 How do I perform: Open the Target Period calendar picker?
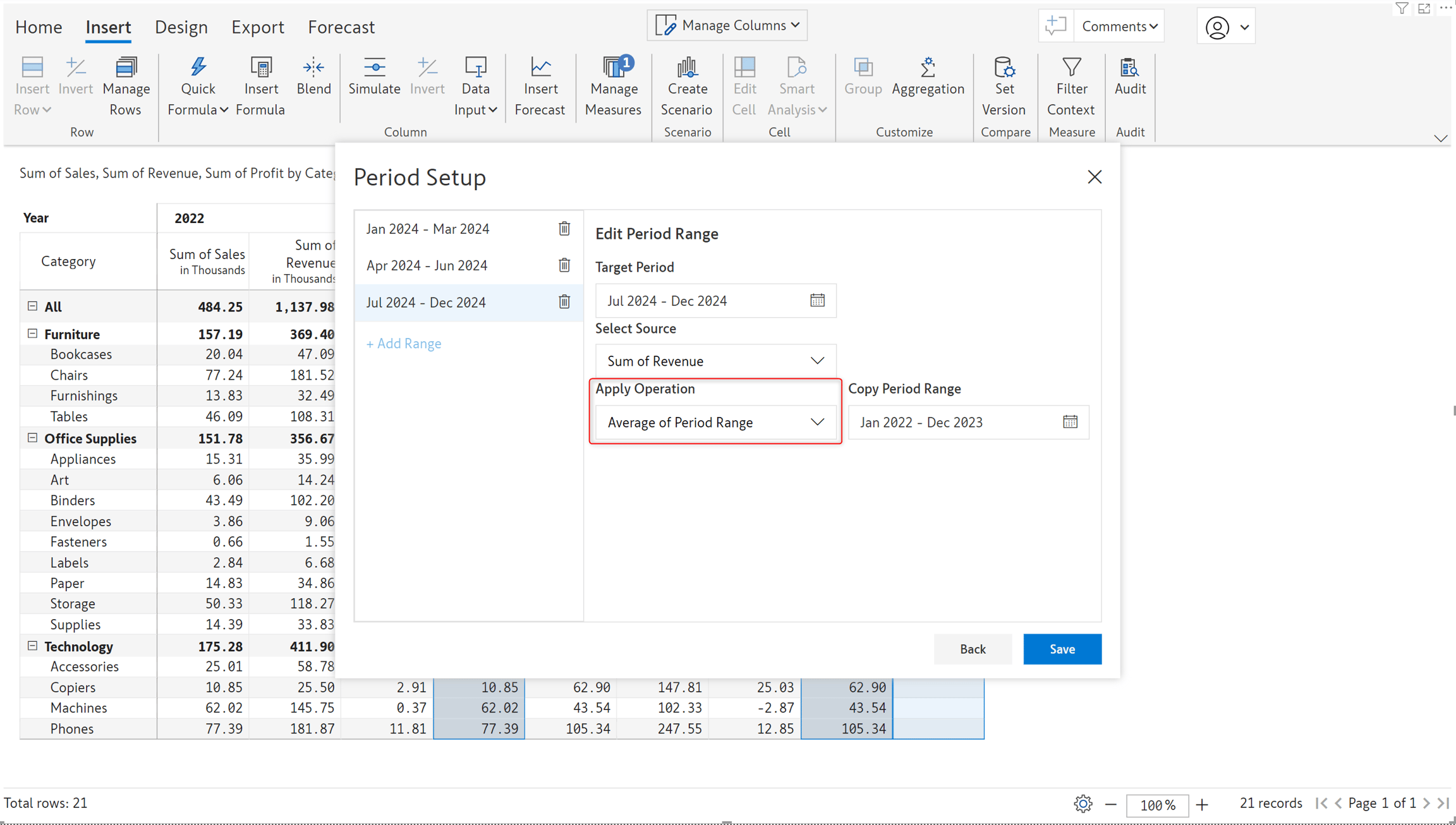pyautogui.click(x=817, y=301)
